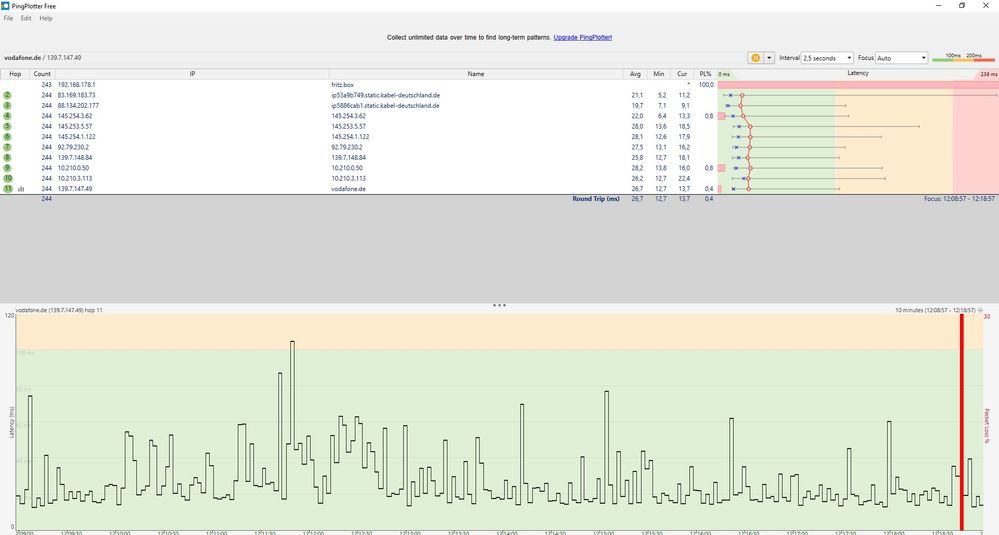Pause the trace with the orange button

[756, 58]
